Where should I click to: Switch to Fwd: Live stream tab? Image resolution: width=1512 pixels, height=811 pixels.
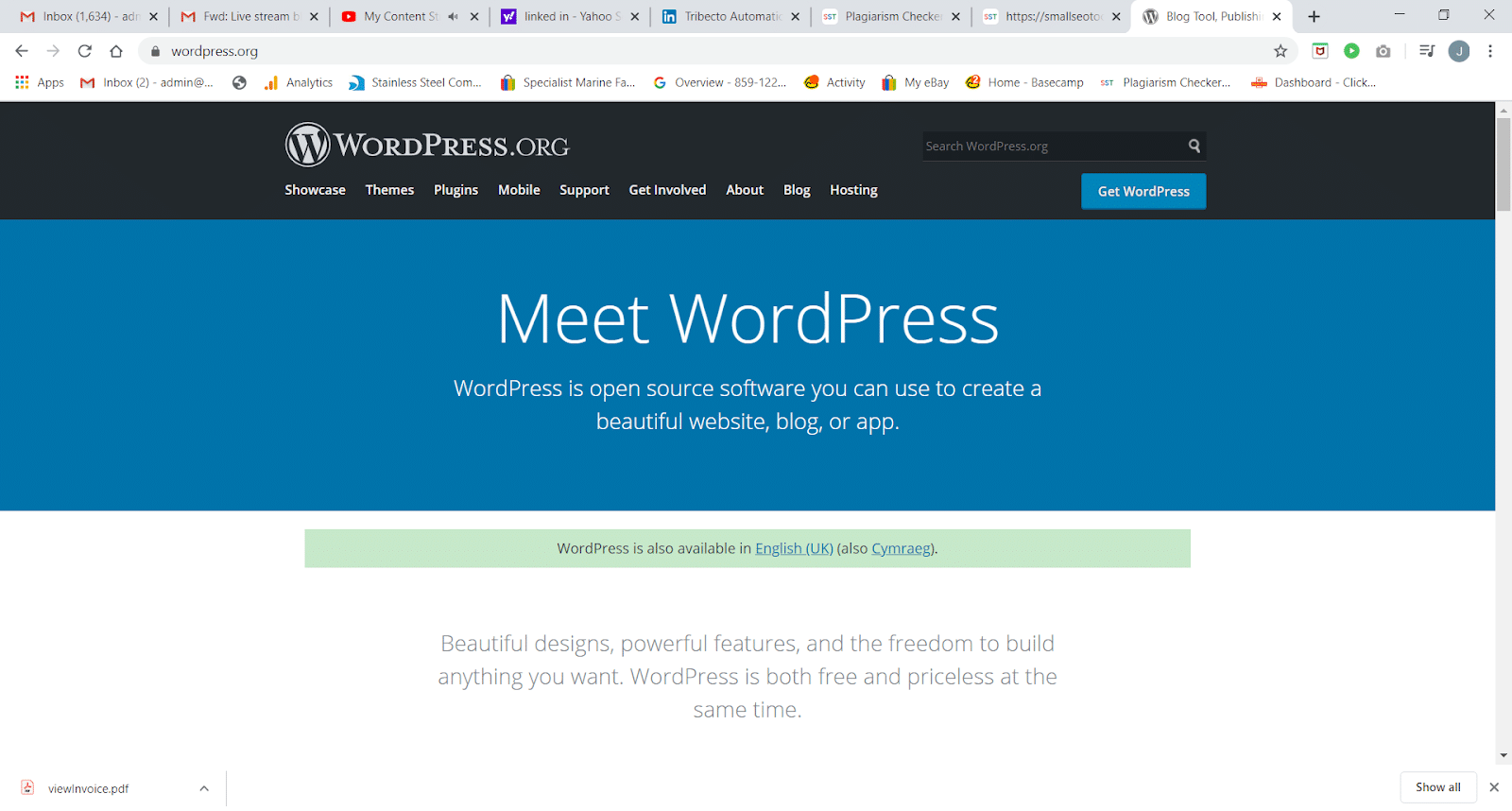(x=249, y=16)
